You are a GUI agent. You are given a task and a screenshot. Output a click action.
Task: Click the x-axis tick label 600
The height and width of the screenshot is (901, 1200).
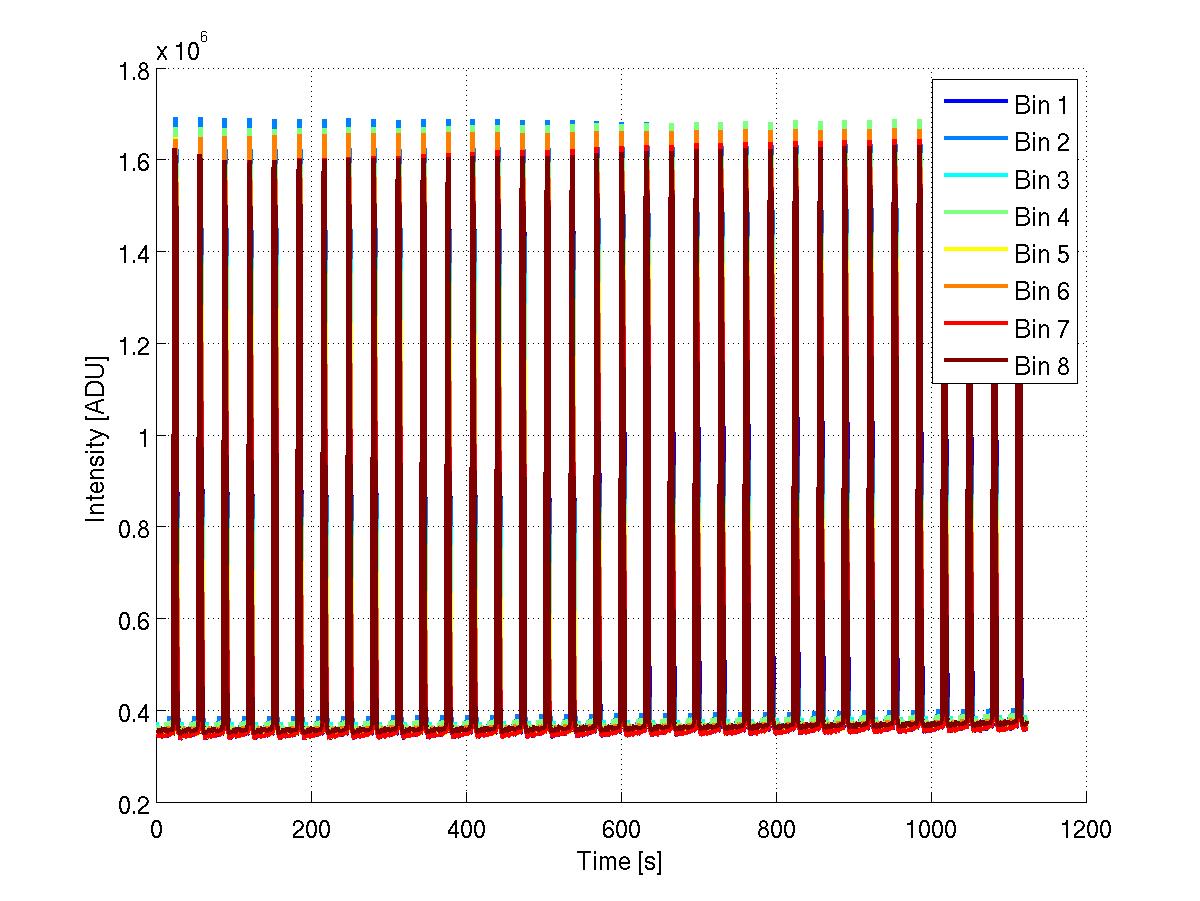[x=620, y=830]
